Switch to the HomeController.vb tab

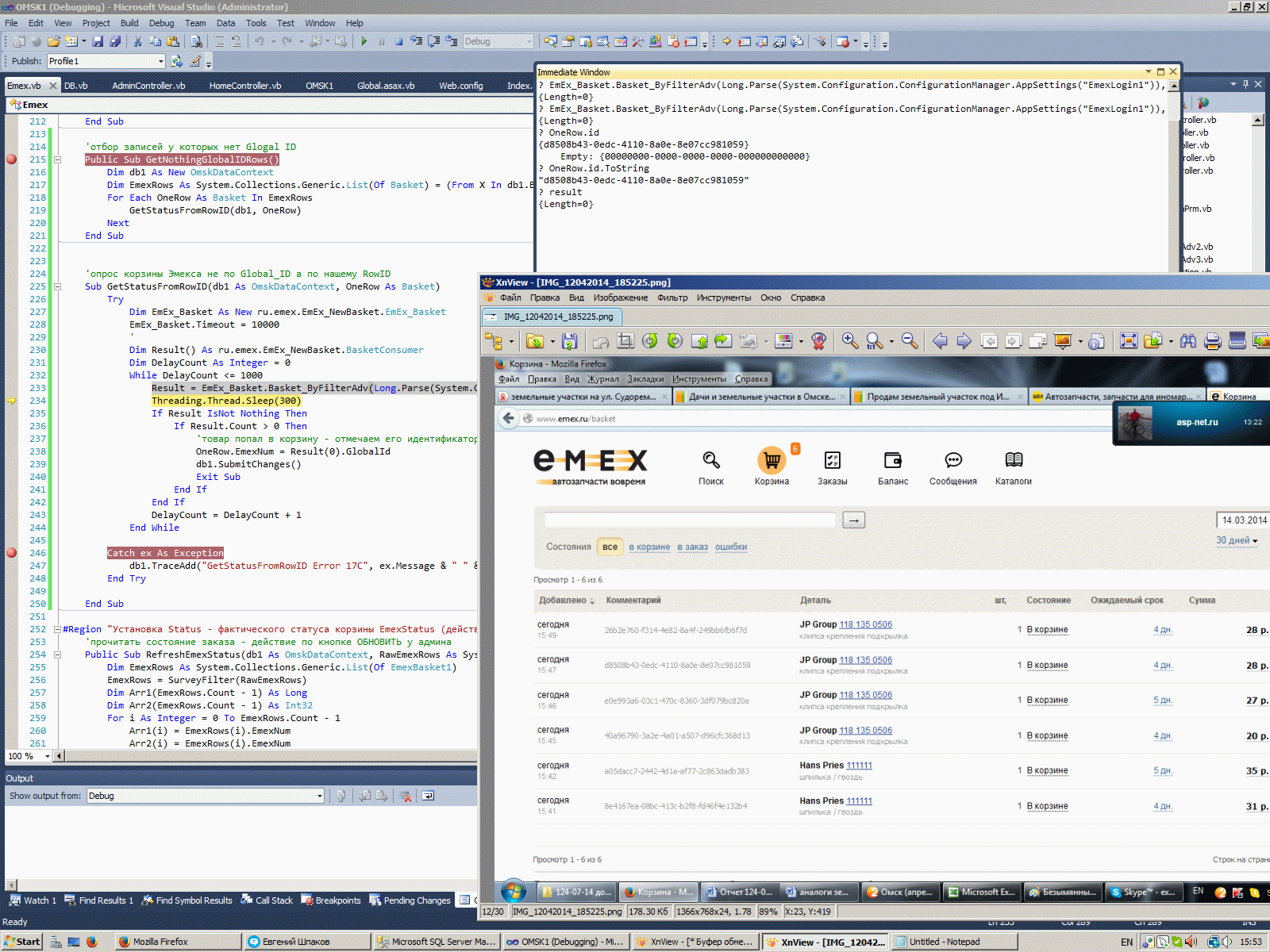point(244,86)
